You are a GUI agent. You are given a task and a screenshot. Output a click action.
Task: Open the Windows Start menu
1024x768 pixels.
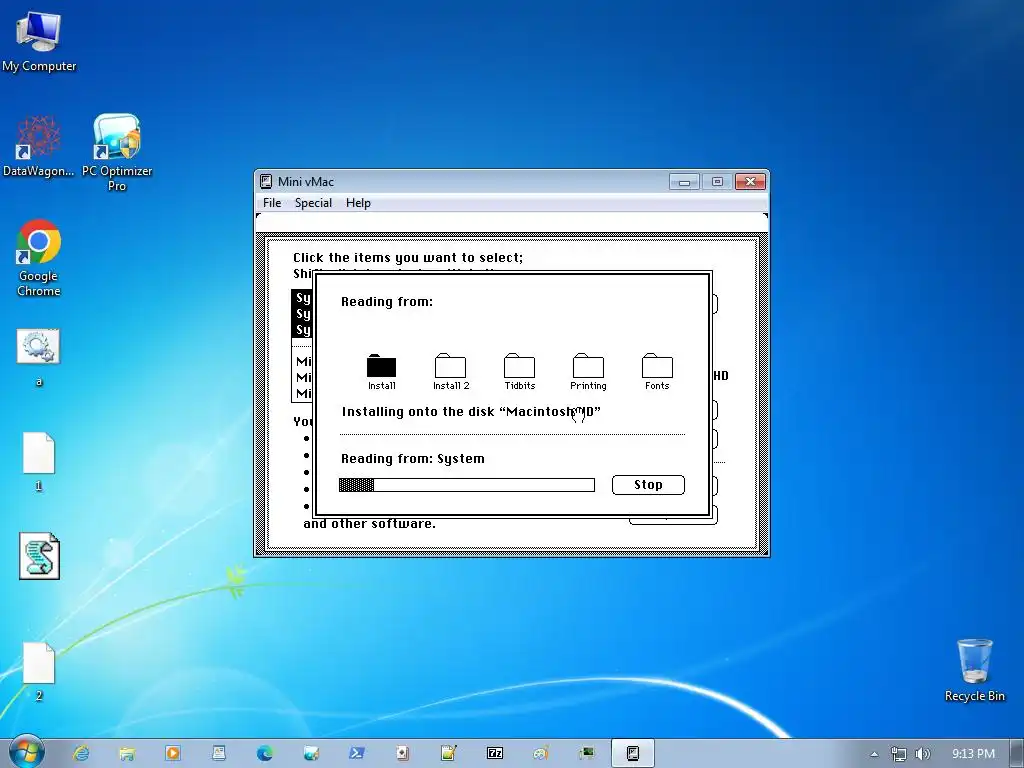coord(26,753)
